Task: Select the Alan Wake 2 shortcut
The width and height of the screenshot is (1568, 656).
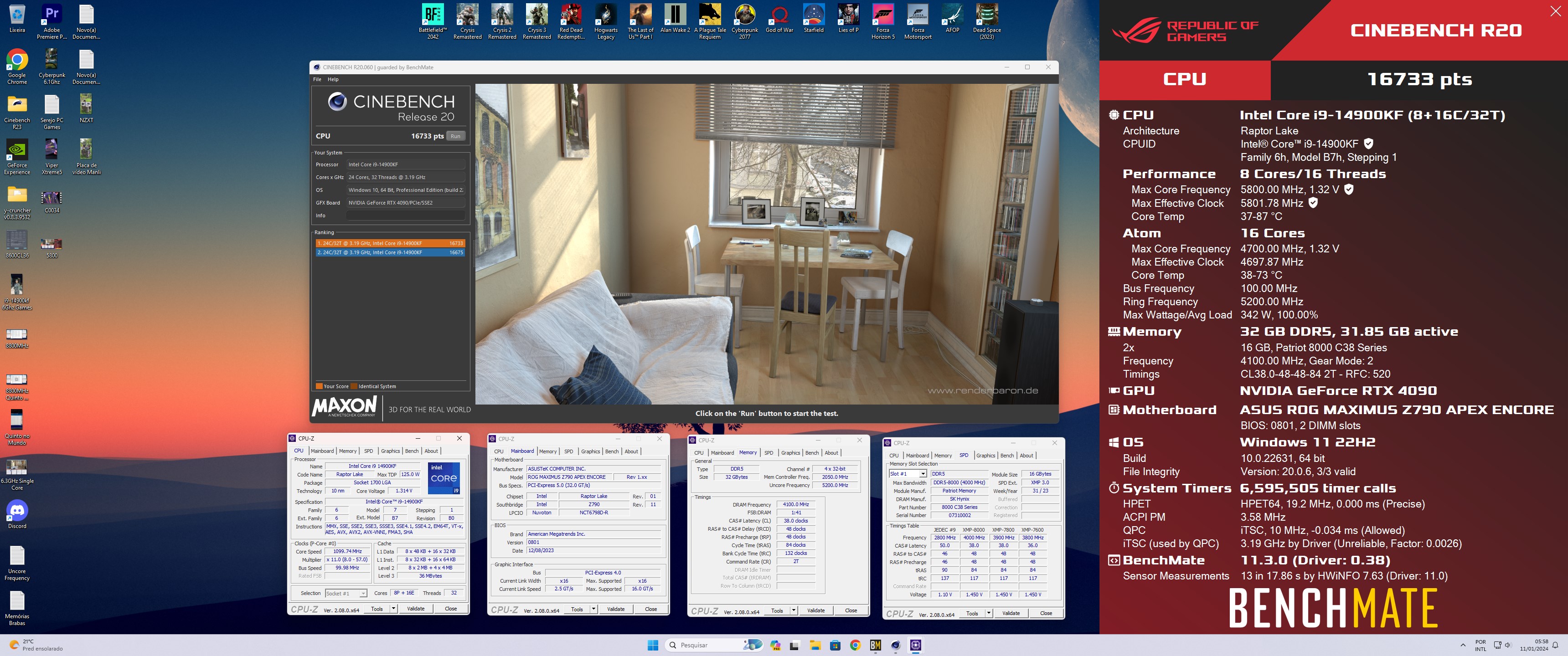Action: (x=675, y=18)
